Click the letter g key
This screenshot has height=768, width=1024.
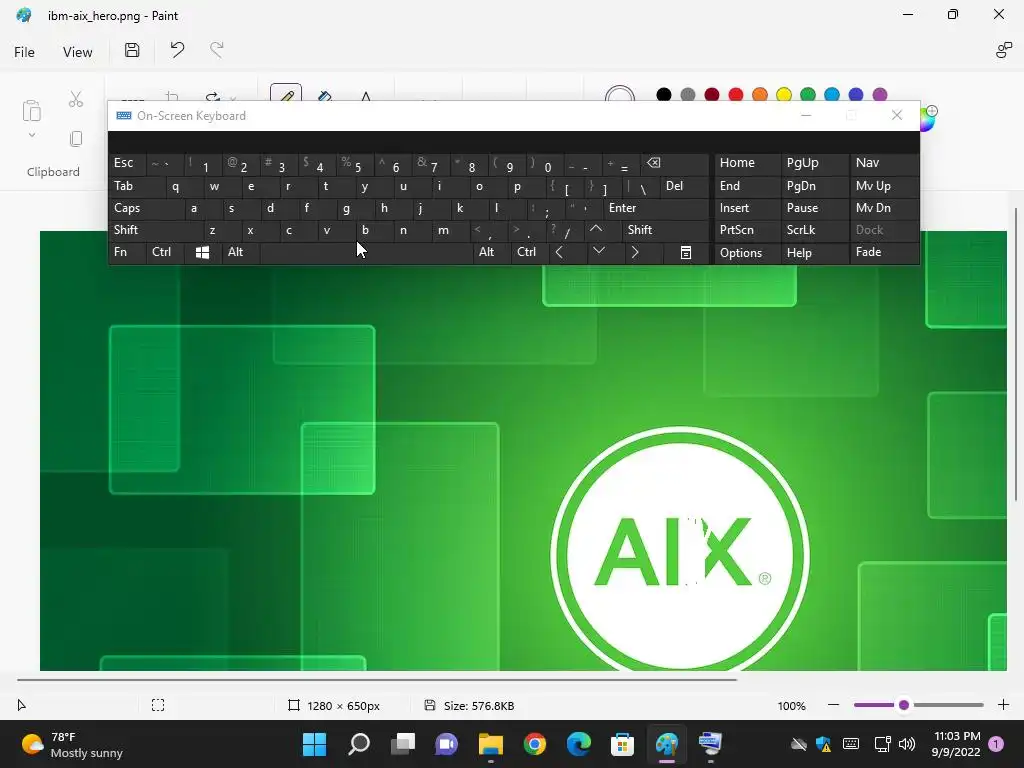pos(355,208)
